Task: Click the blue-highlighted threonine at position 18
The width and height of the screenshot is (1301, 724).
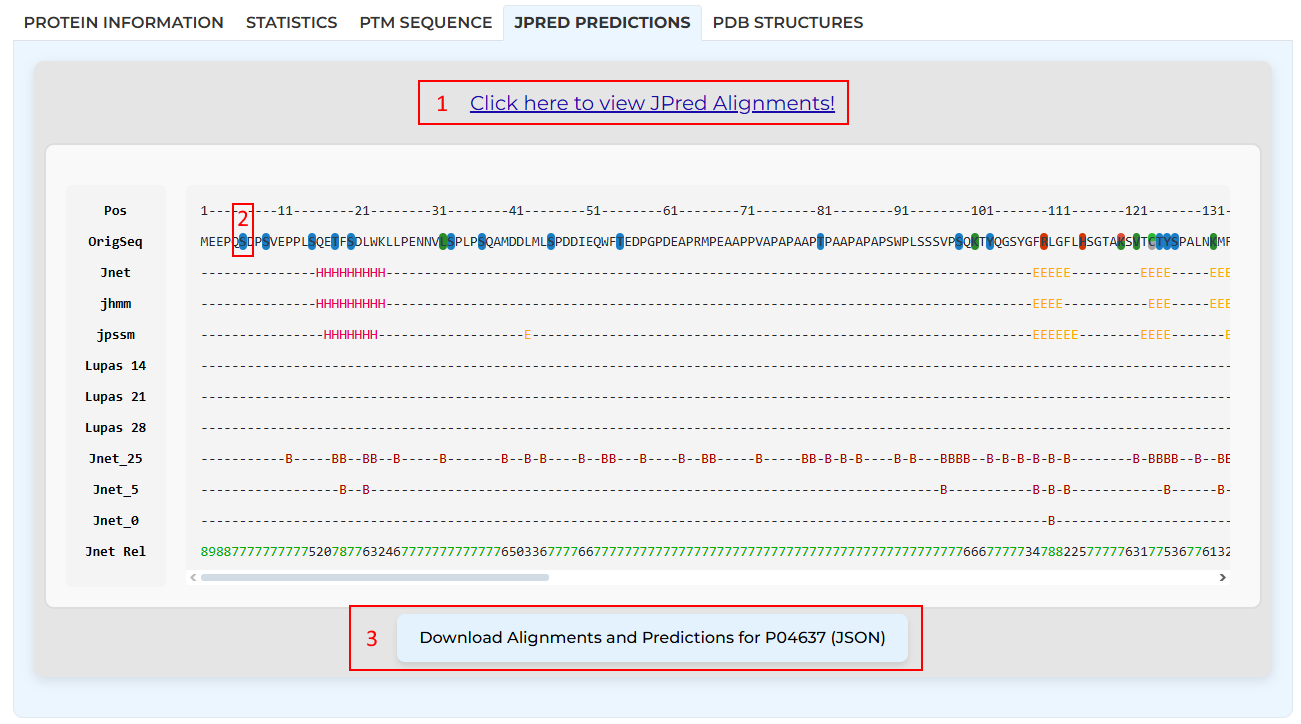Action: point(335,242)
